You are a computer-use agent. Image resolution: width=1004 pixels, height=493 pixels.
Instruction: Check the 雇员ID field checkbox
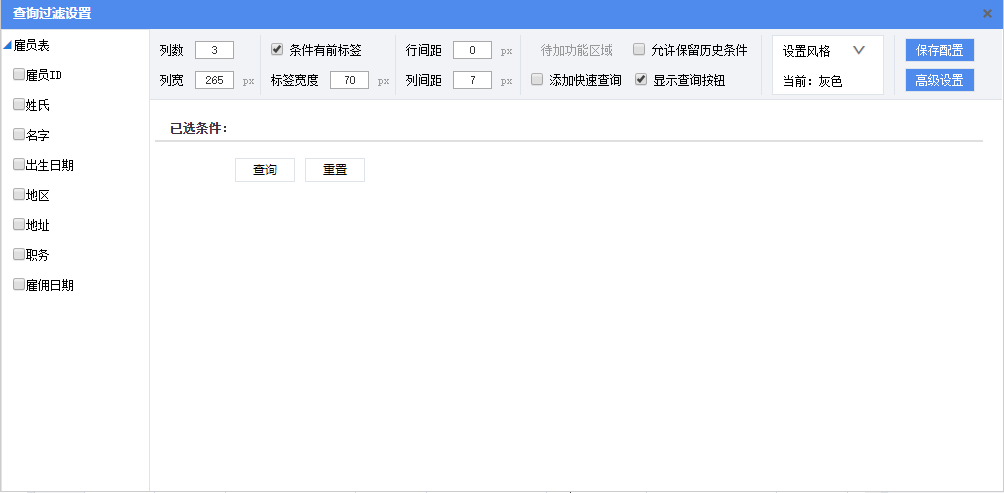(x=18, y=74)
